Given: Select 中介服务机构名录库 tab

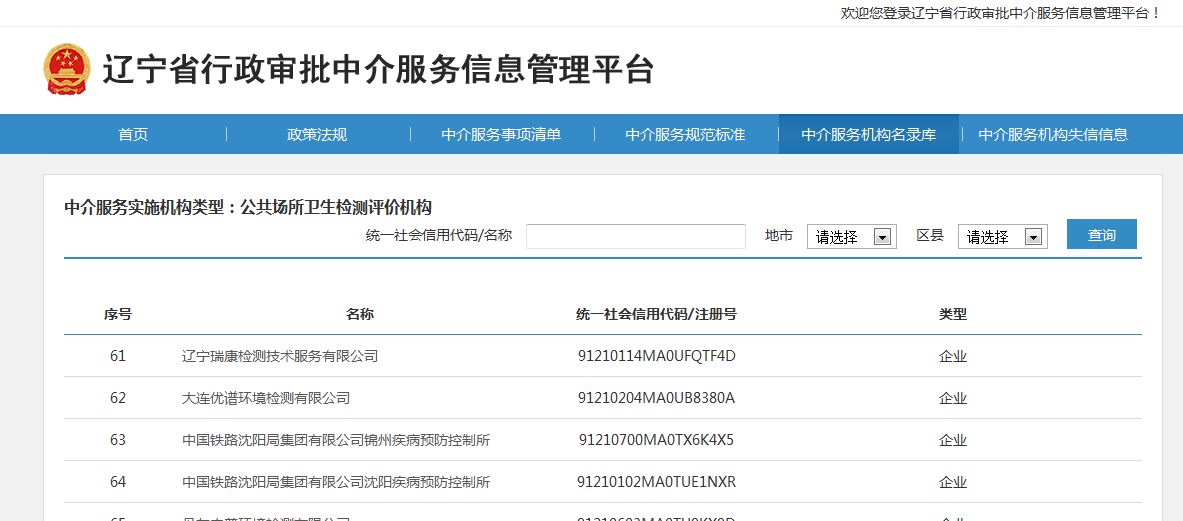Looking at the screenshot, I should pyautogui.click(x=869, y=135).
